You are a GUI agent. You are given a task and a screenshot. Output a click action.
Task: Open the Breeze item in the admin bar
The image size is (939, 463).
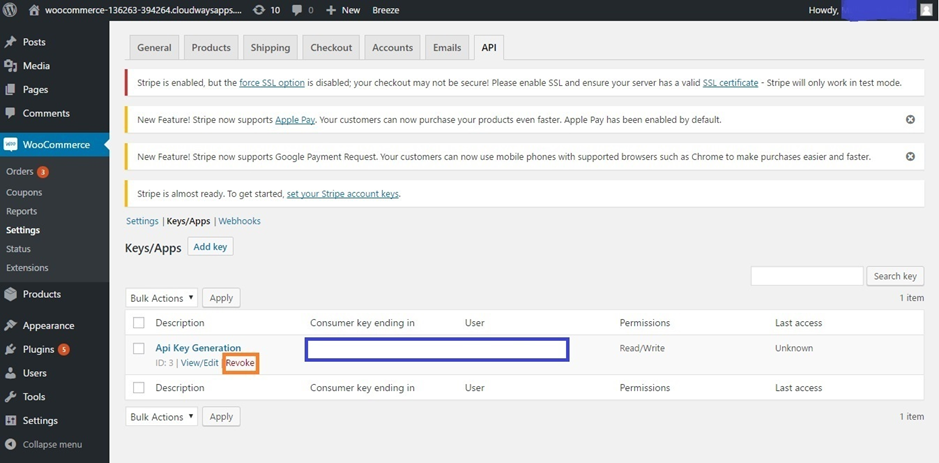point(386,10)
